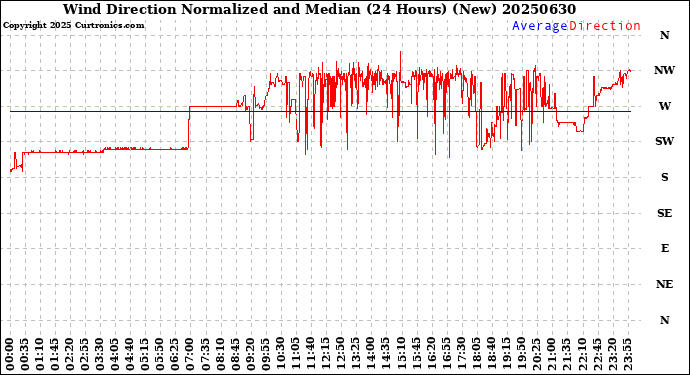Click the 12:50 time label

click(340, 354)
